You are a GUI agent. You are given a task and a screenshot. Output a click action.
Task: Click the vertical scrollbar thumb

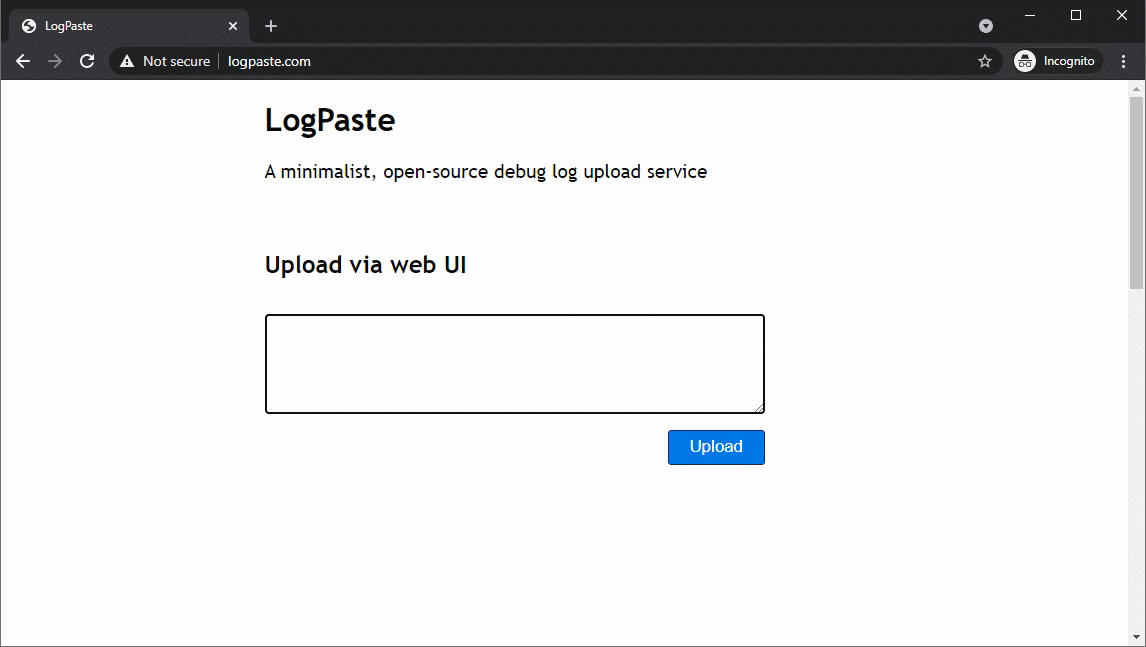coord(1136,193)
